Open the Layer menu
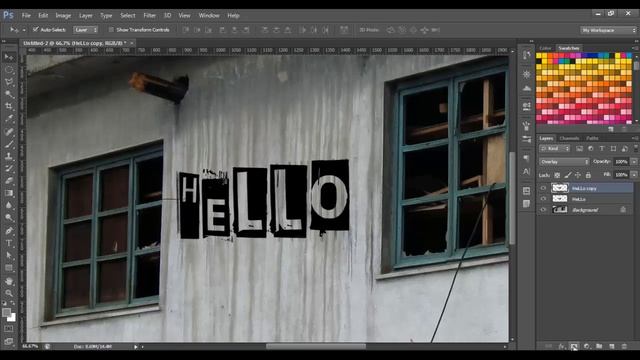The width and height of the screenshot is (640, 360). 86,16
